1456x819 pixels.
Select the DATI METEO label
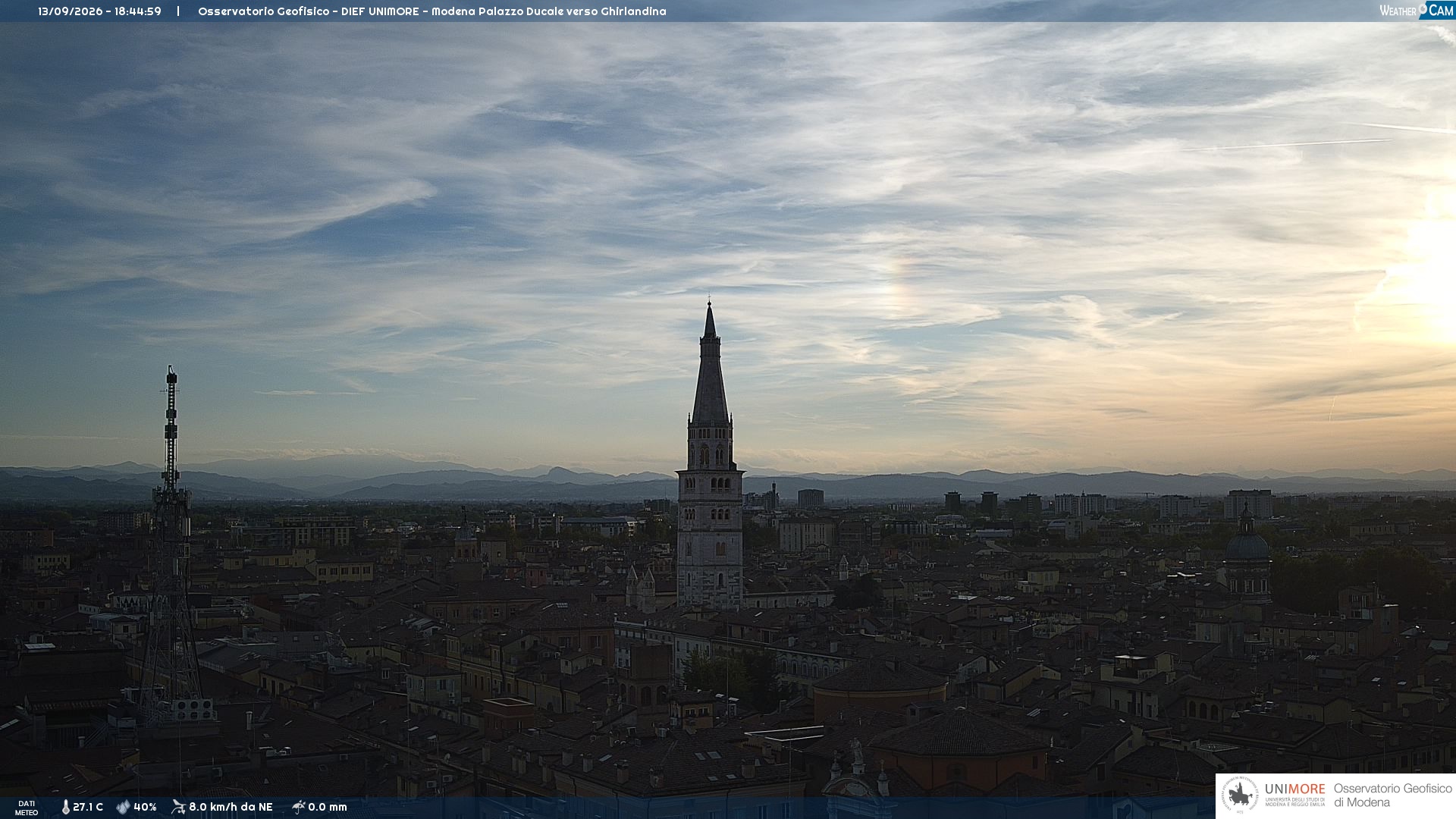coord(27,808)
